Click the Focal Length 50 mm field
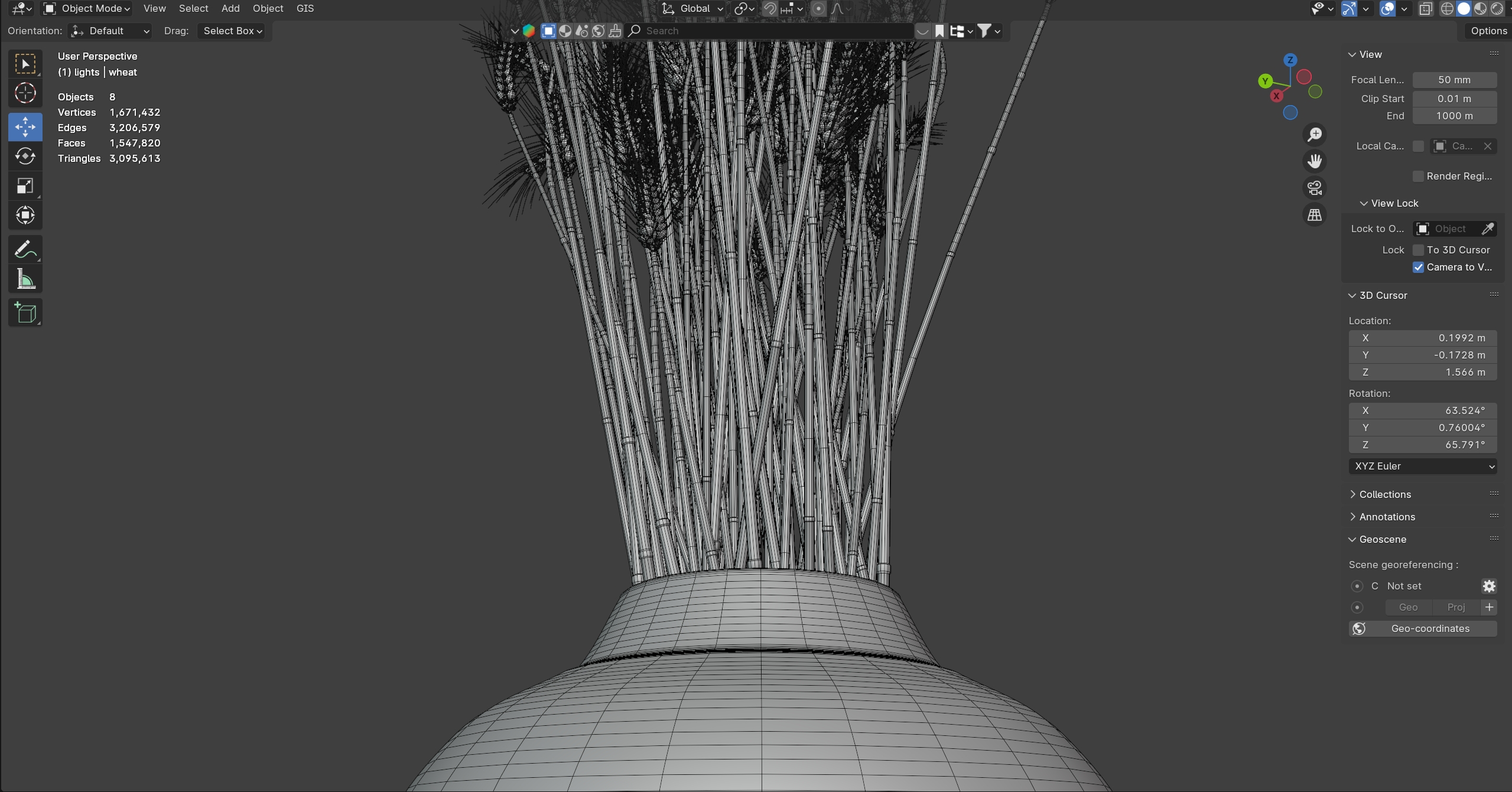This screenshot has width=1512, height=792. pos(1454,80)
